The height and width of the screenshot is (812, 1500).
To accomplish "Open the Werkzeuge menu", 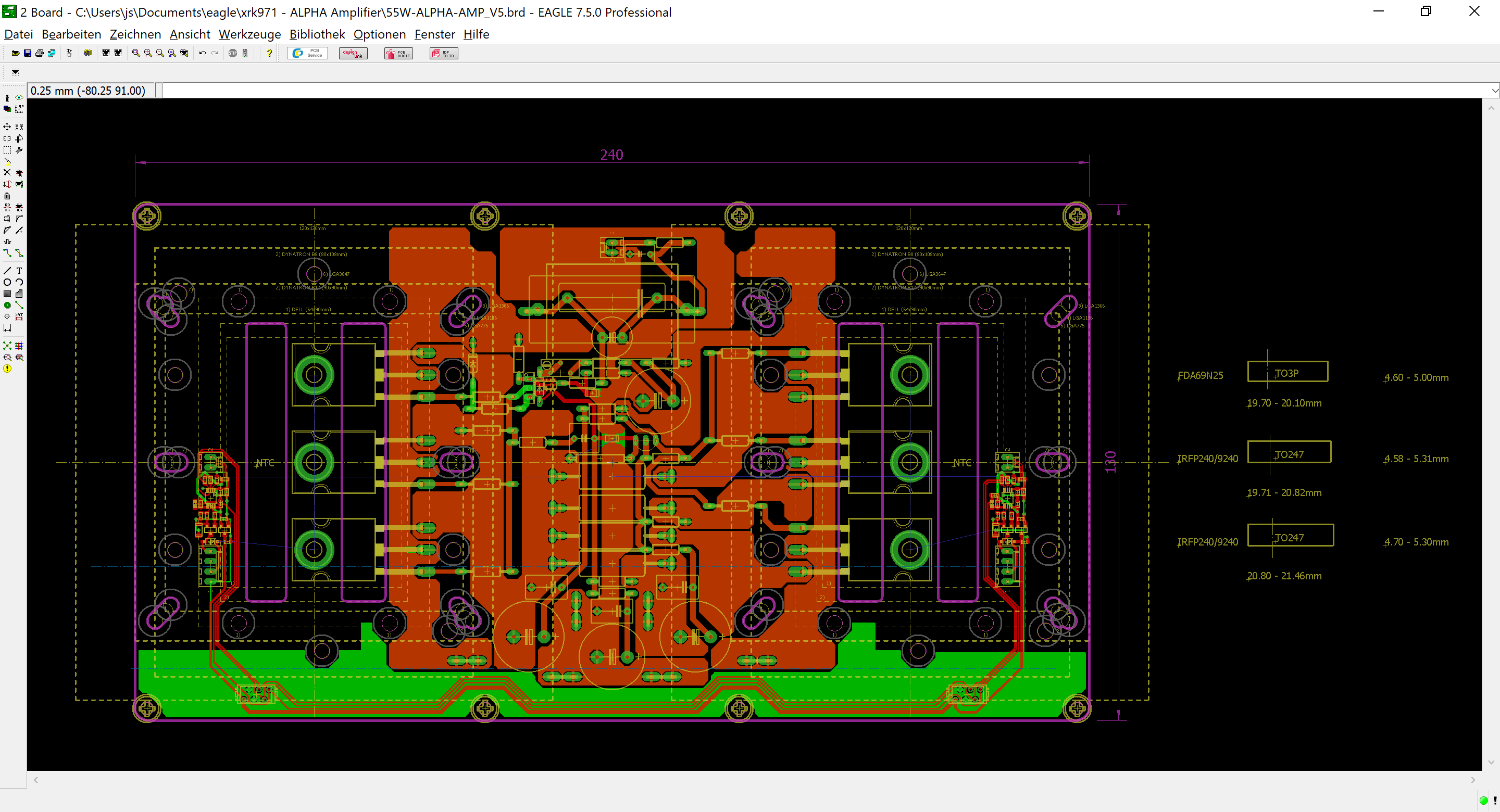I will tap(249, 34).
